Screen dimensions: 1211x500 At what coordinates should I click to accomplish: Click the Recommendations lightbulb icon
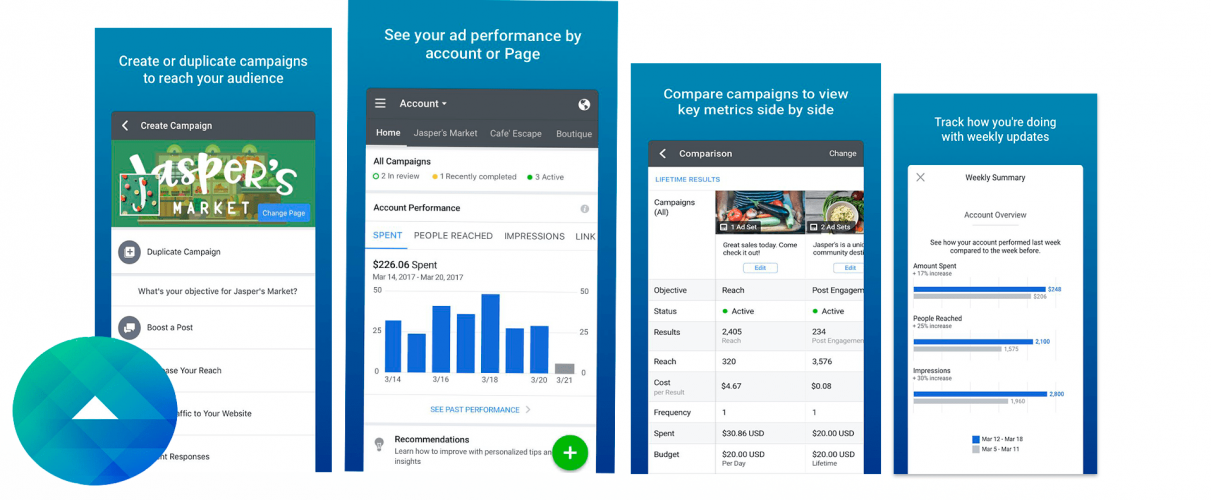pos(379,443)
